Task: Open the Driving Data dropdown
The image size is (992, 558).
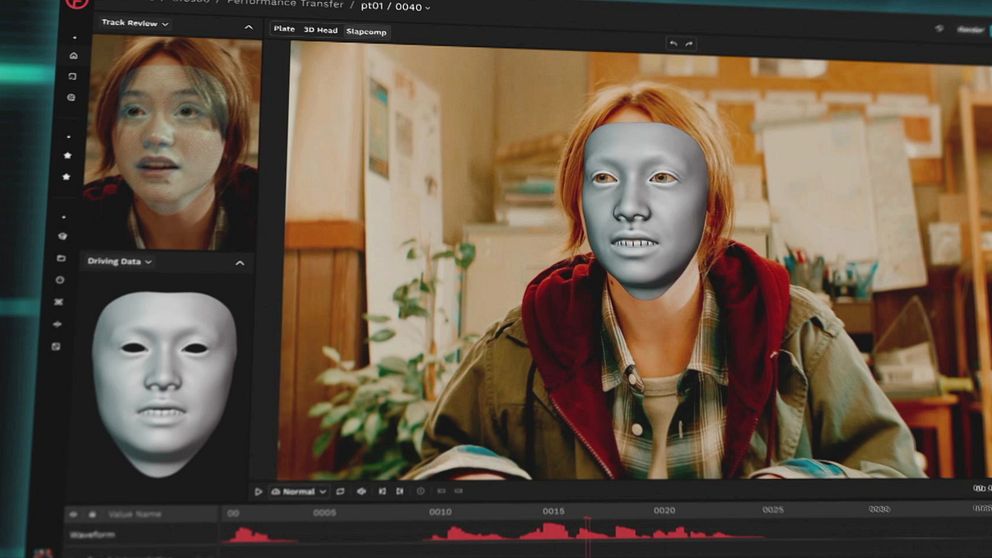Action: 119,262
